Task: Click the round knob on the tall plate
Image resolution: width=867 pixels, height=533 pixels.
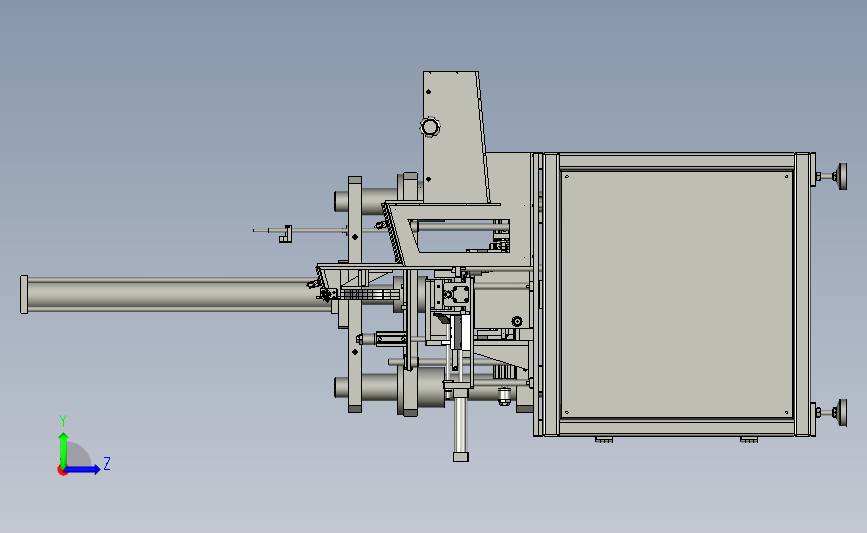Action: [x=430, y=127]
